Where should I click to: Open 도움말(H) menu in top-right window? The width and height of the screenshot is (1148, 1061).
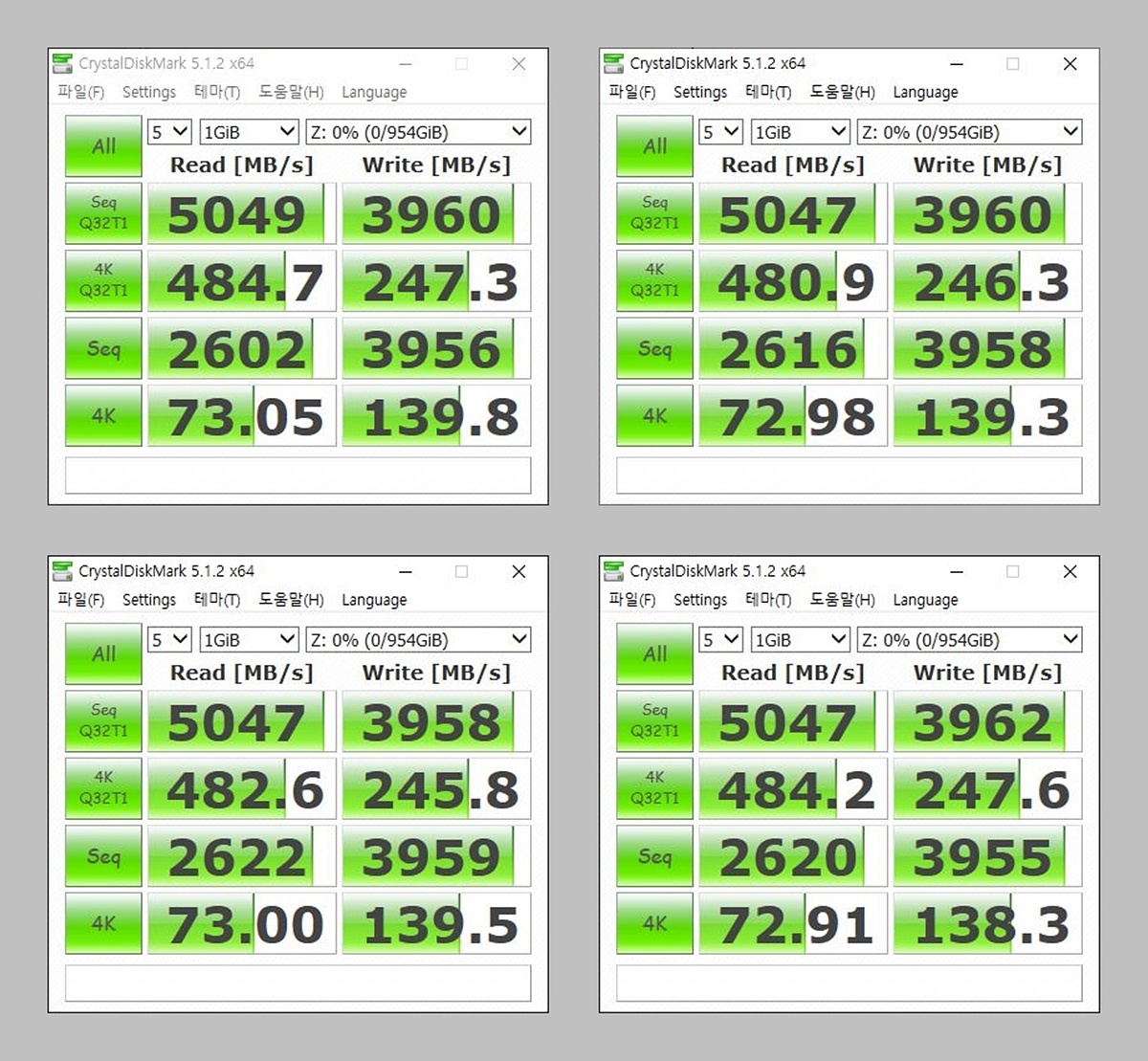coord(842,92)
